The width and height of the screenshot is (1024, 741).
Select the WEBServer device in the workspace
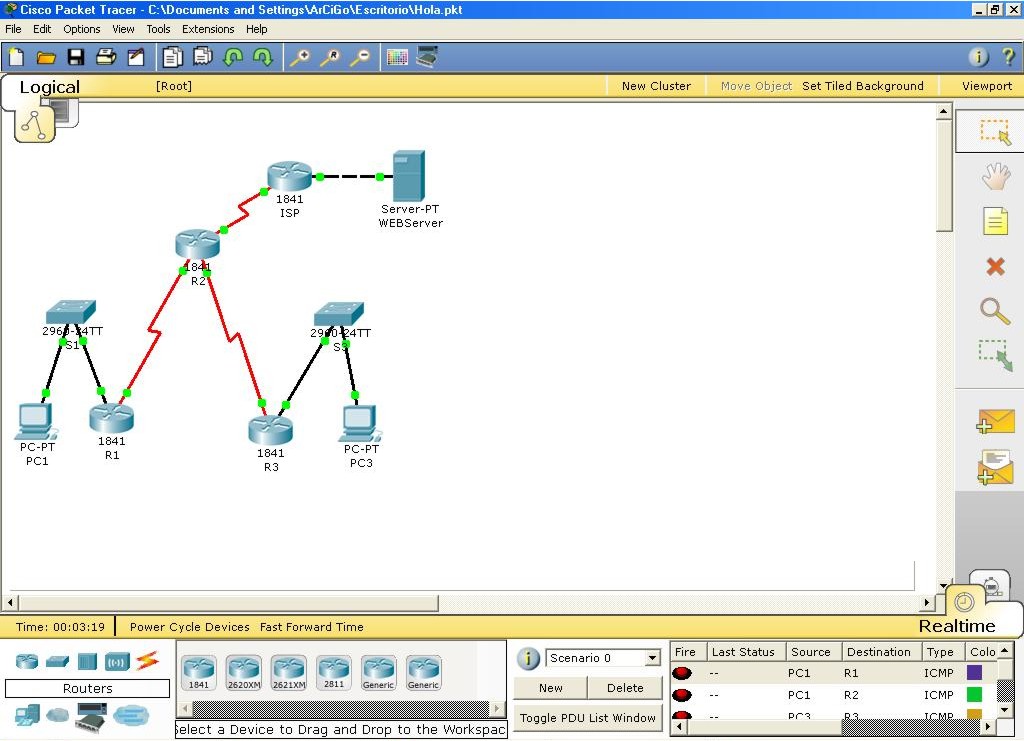click(409, 176)
